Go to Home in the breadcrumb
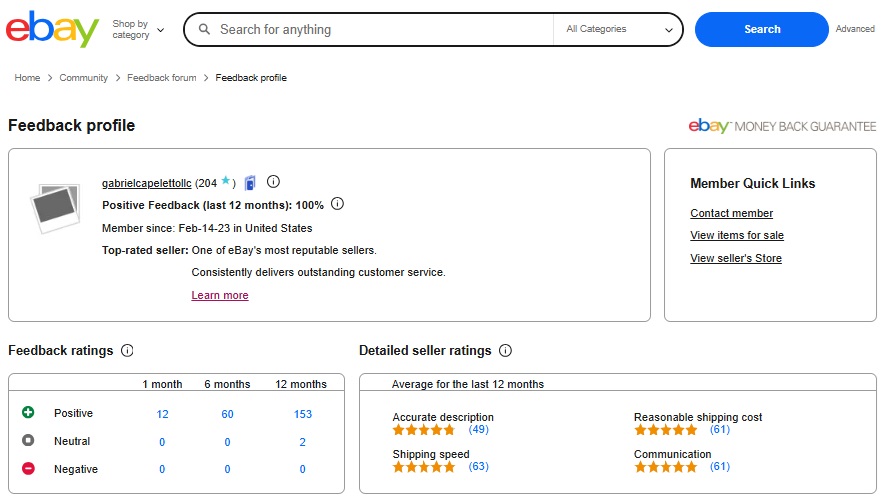This screenshot has height=502, width=881. [x=27, y=78]
